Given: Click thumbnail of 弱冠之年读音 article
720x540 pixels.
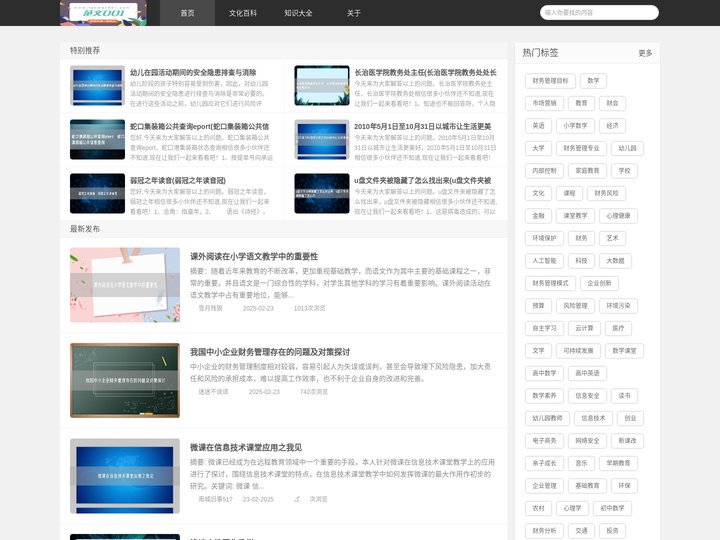Looking at the screenshot, I should 97,193.
